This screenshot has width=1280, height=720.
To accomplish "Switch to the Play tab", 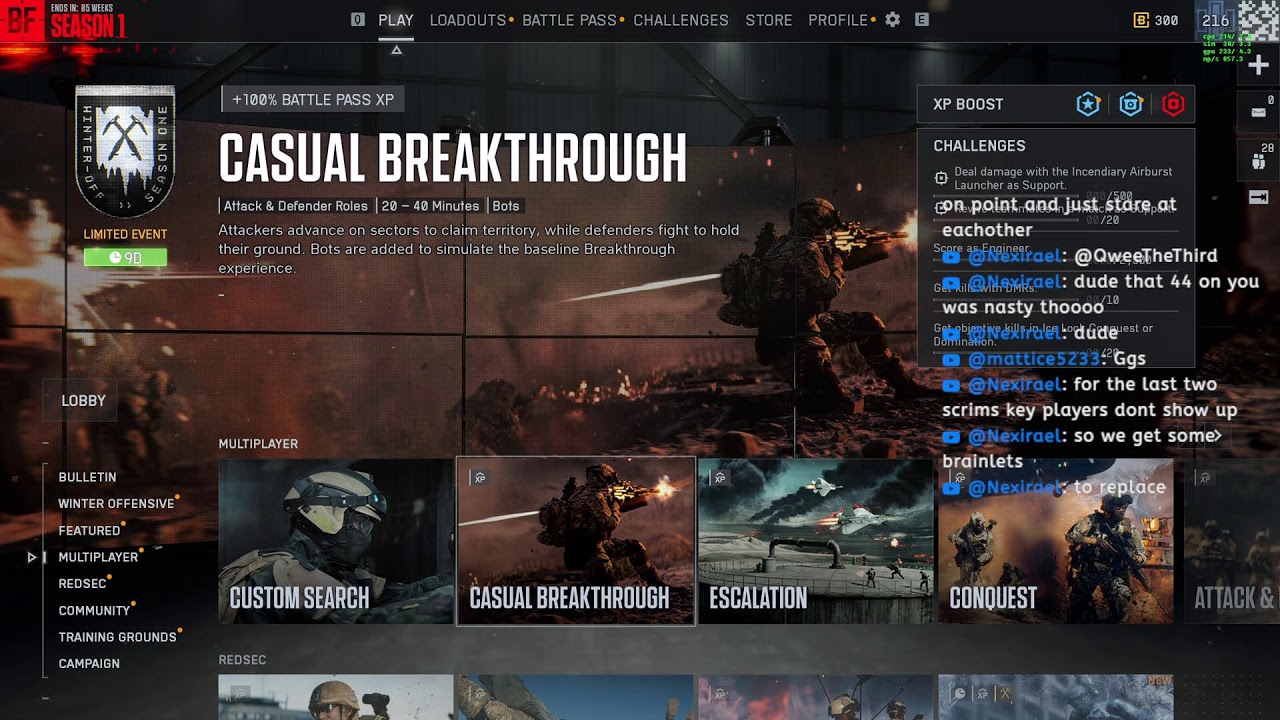I will [x=396, y=20].
